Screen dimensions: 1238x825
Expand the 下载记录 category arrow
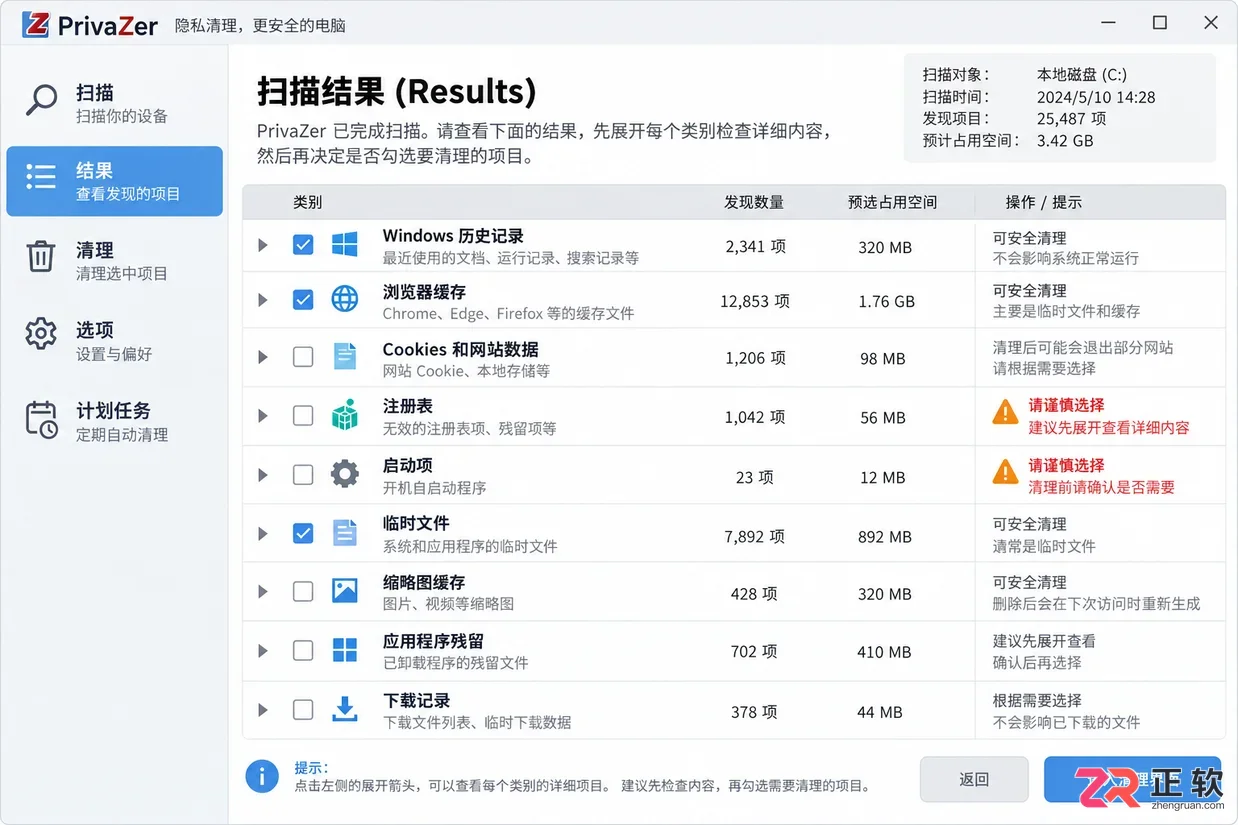(x=263, y=710)
